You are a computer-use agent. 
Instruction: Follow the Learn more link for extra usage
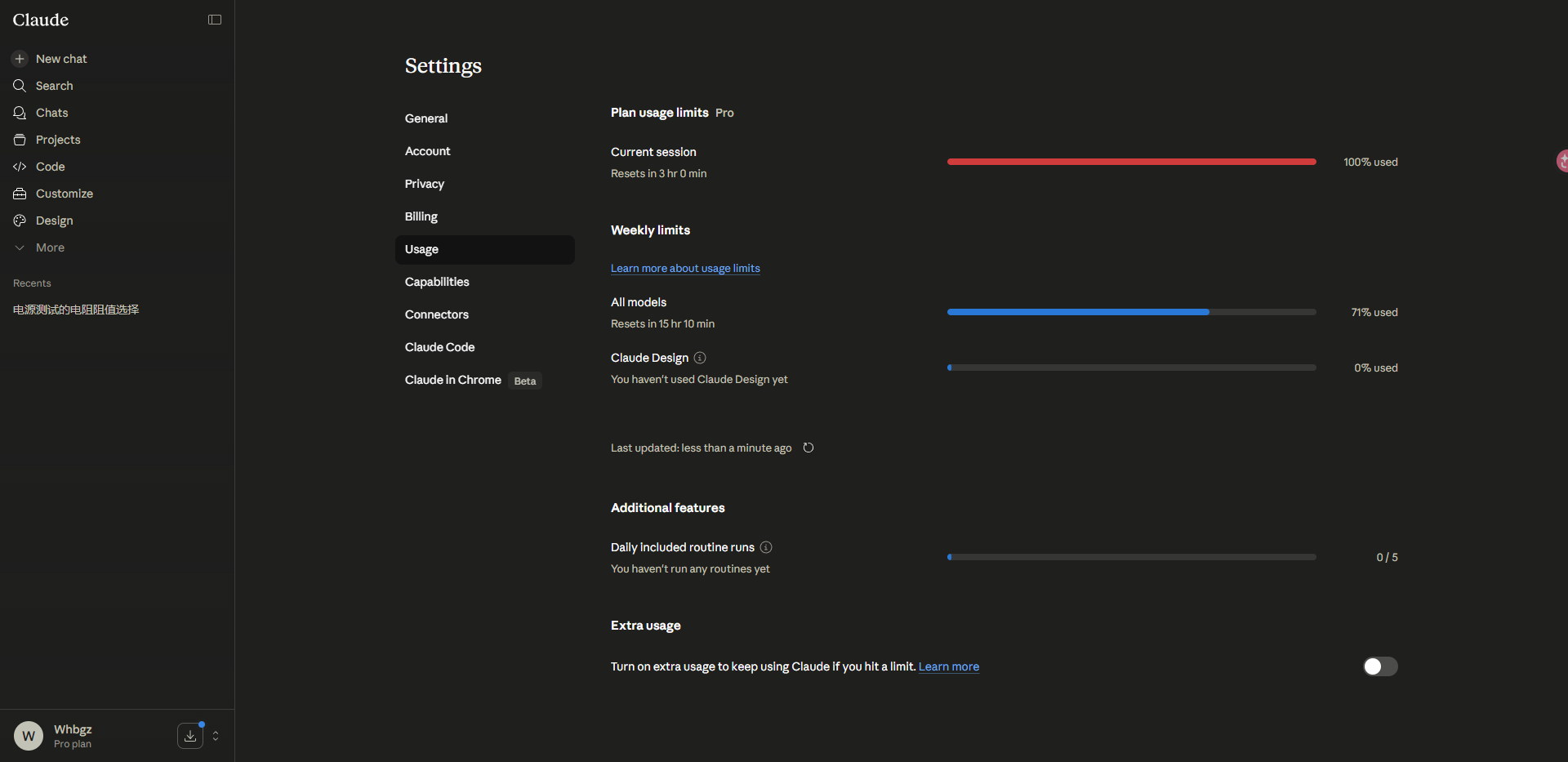[949, 666]
